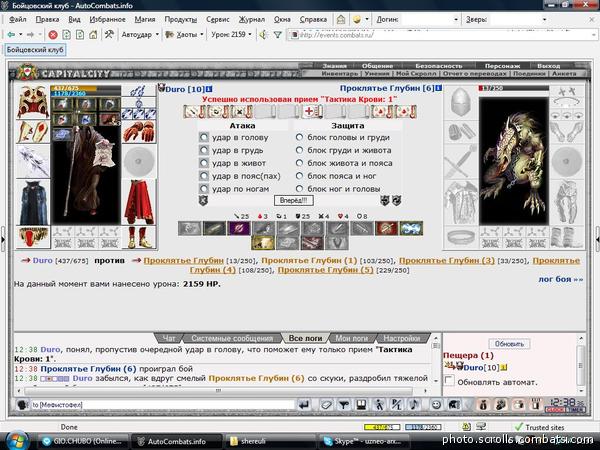This screenshot has width=600, height=450.
Task: Select attack 'удар по ногам'
Action: (x=204, y=189)
